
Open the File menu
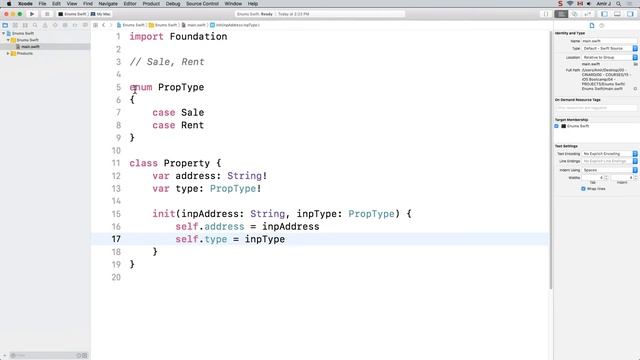pos(42,4)
